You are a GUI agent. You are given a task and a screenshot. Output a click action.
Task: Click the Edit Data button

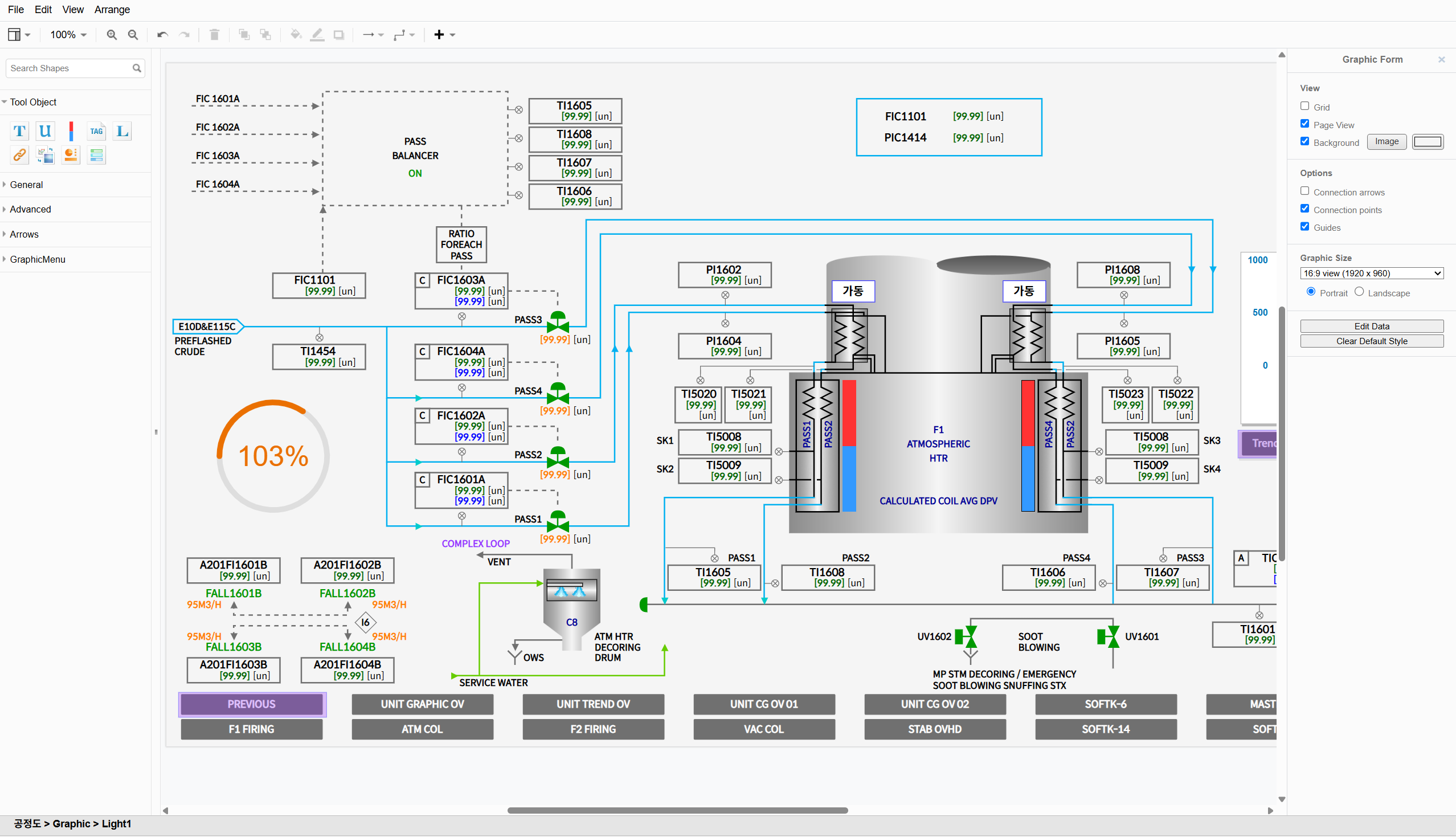(1372, 326)
